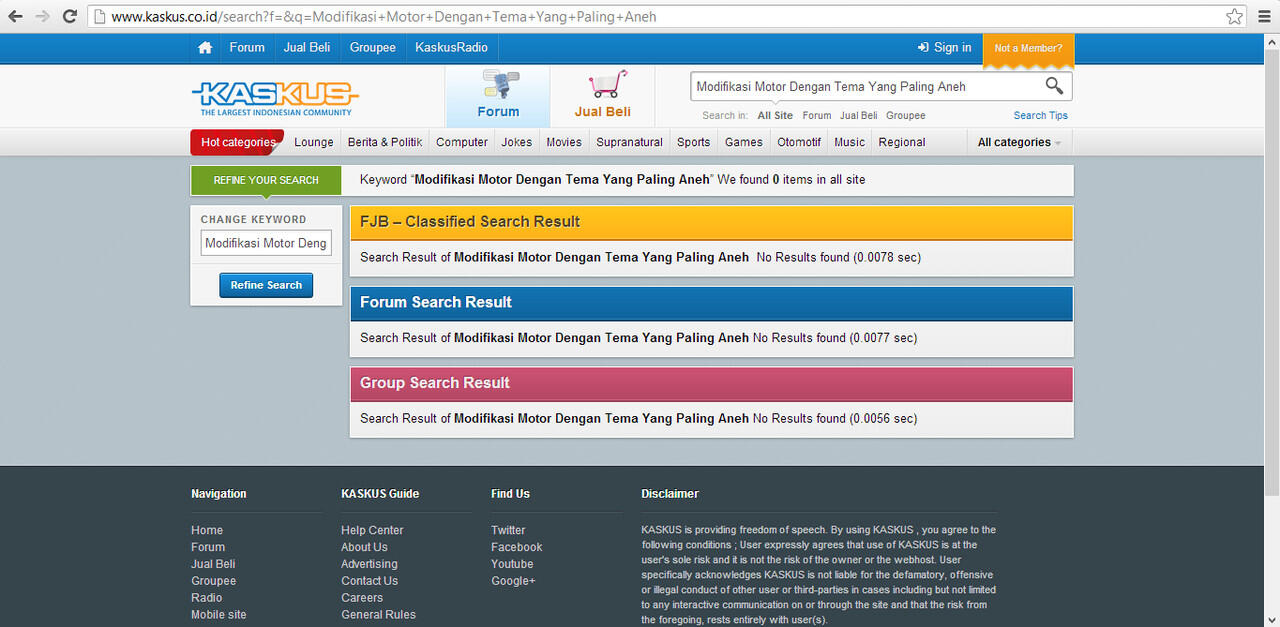
Task: Select the 'All Site' search scope
Action: pyautogui.click(x=775, y=116)
